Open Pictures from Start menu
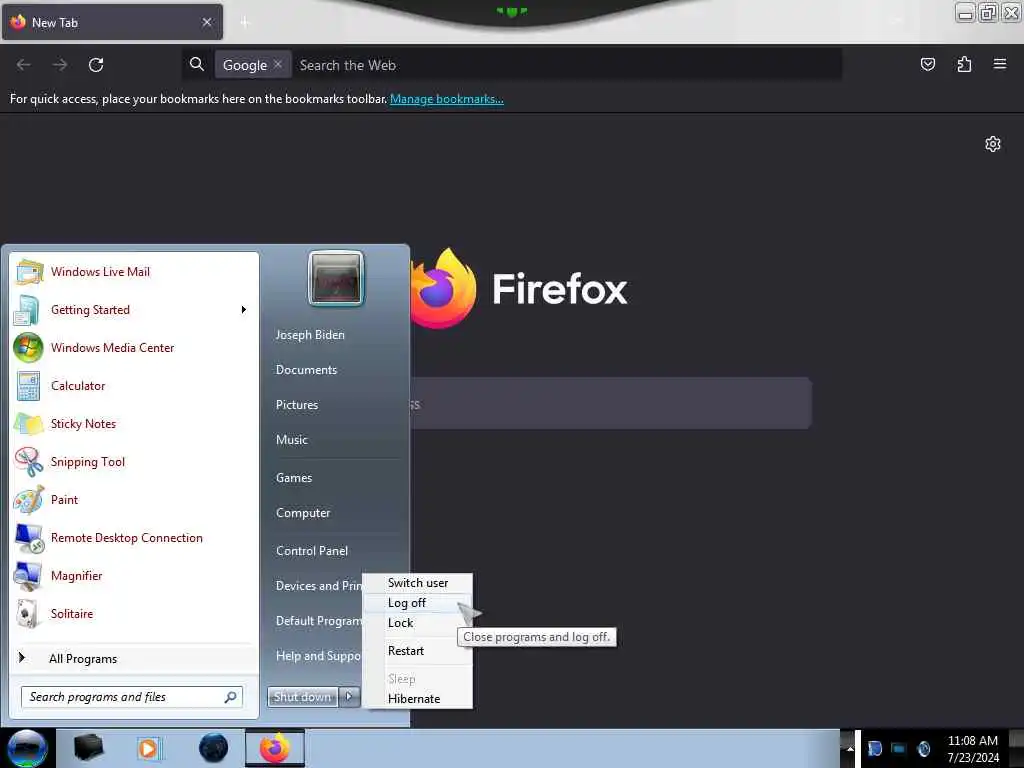1024x768 pixels. pyautogui.click(x=297, y=405)
